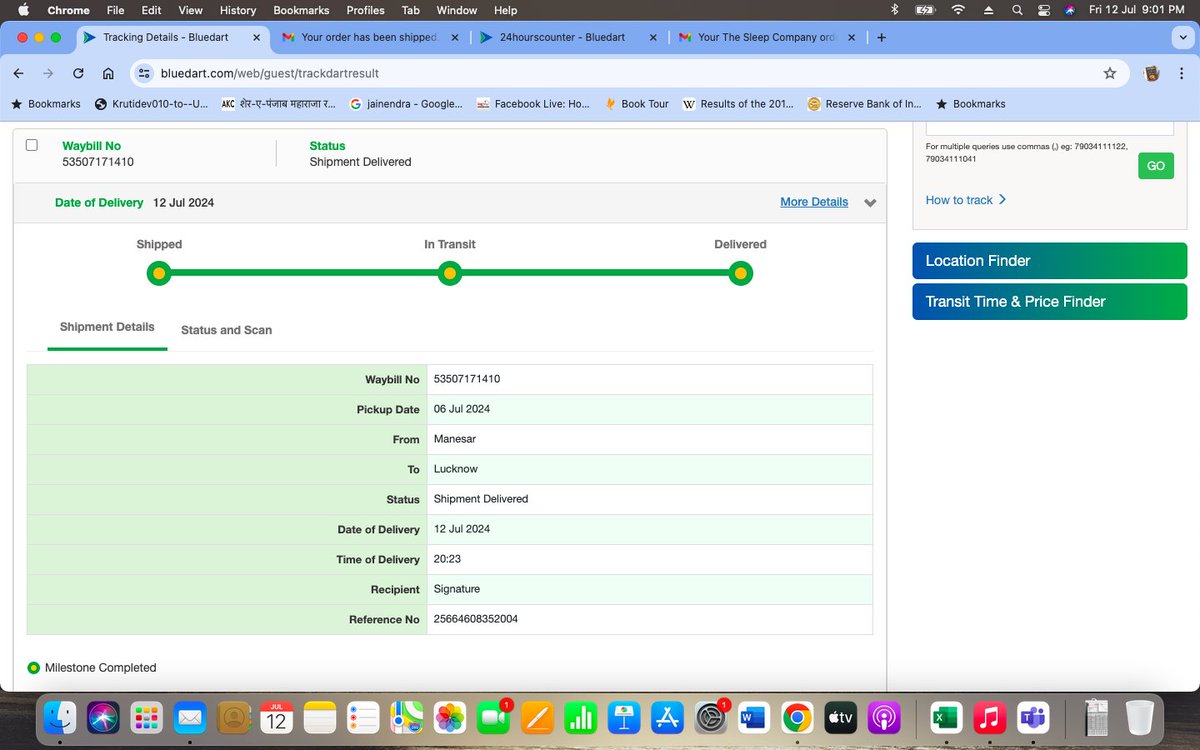Open Notes app in the Dock
The width and height of the screenshot is (1200, 750).
(320, 717)
